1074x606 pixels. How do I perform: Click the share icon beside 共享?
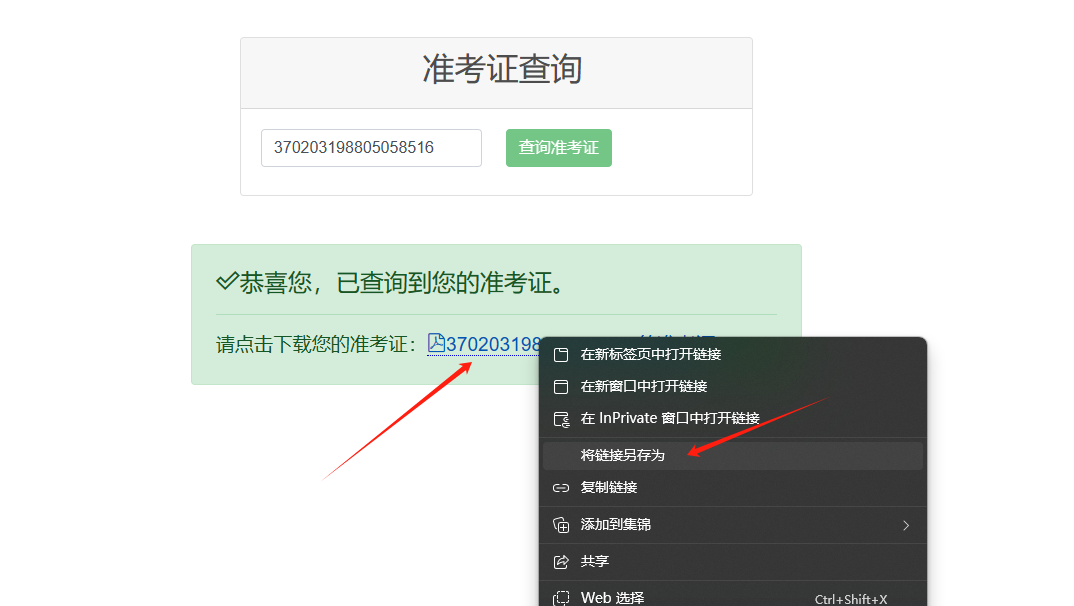click(x=561, y=561)
